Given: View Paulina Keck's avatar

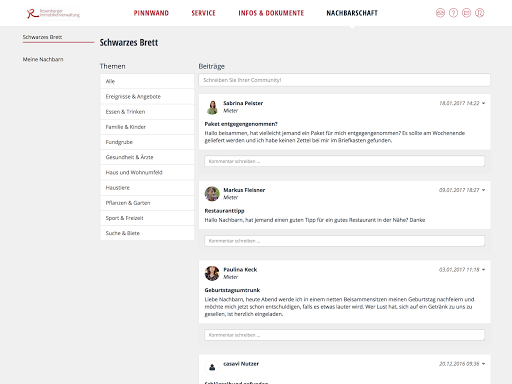Looking at the screenshot, I should [x=212, y=273].
